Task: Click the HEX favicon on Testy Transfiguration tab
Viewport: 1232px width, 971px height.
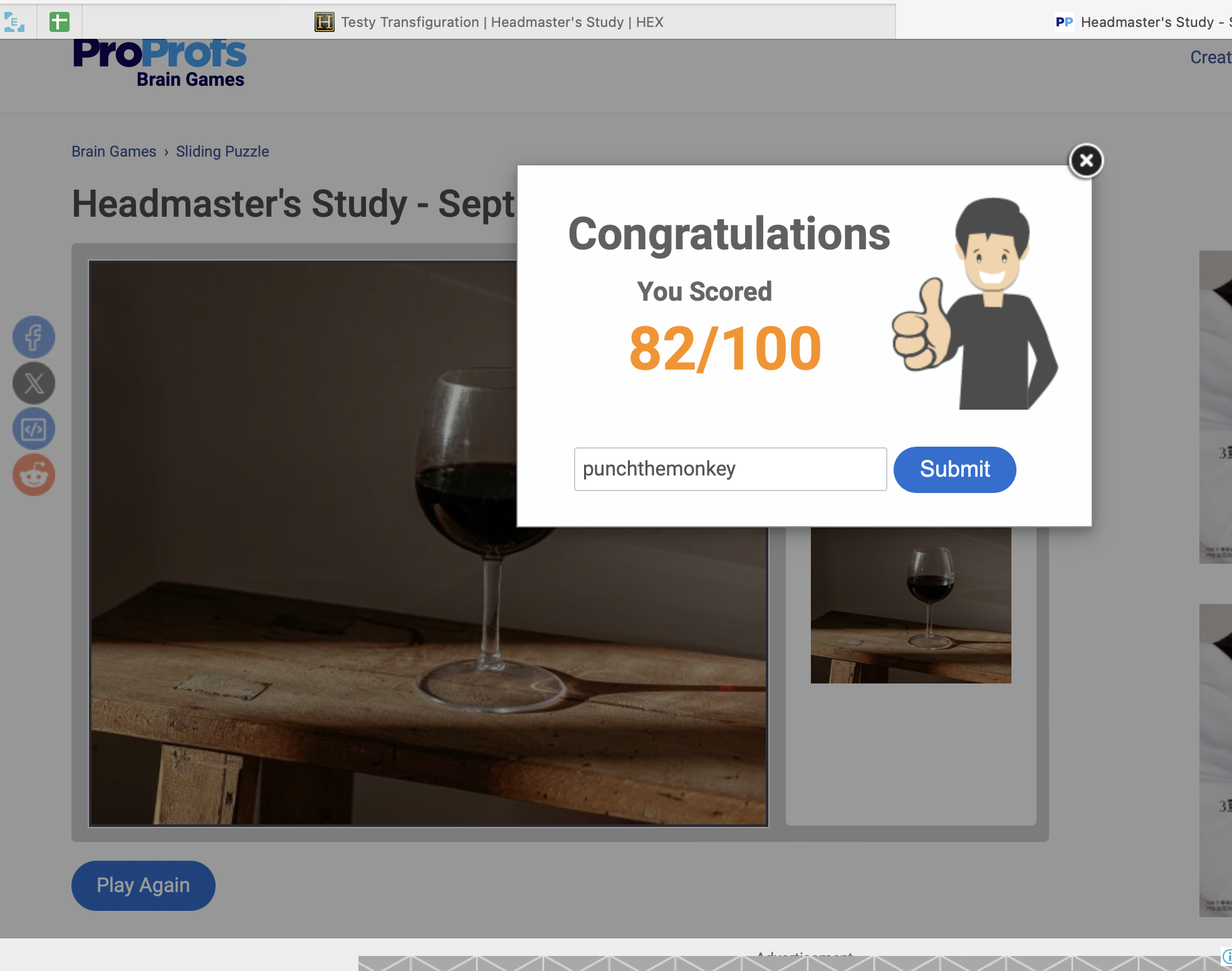Action: (x=324, y=22)
